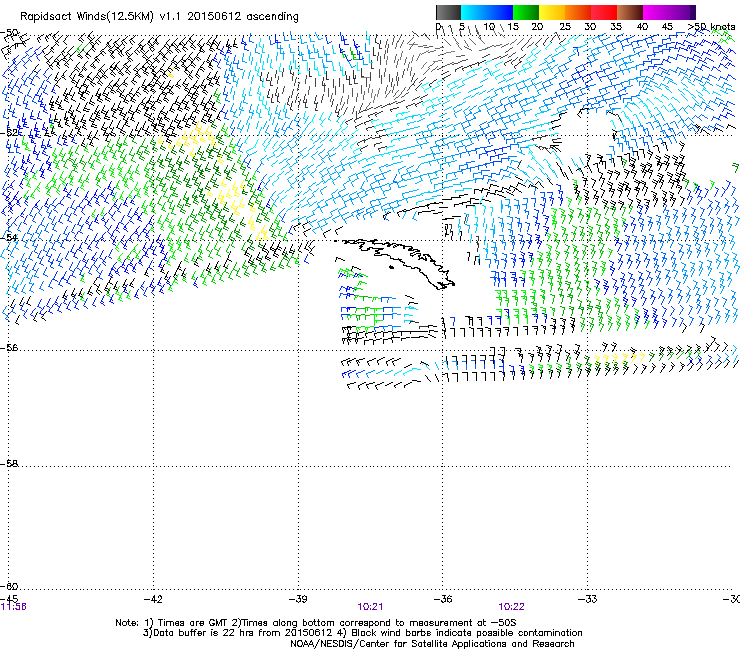This screenshot has width=740, height=650.
Task: Click the -39 longitude axis label
Action: coord(298,599)
